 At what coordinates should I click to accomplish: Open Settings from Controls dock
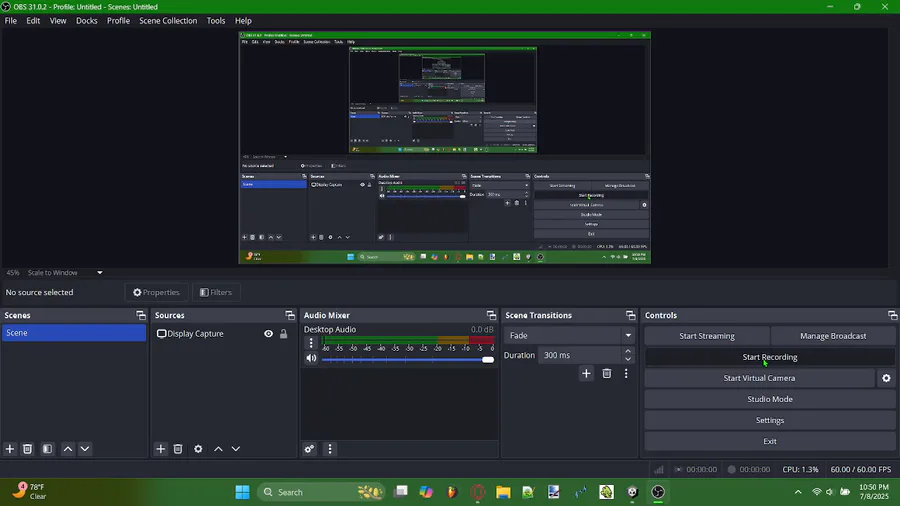point(770,420)
